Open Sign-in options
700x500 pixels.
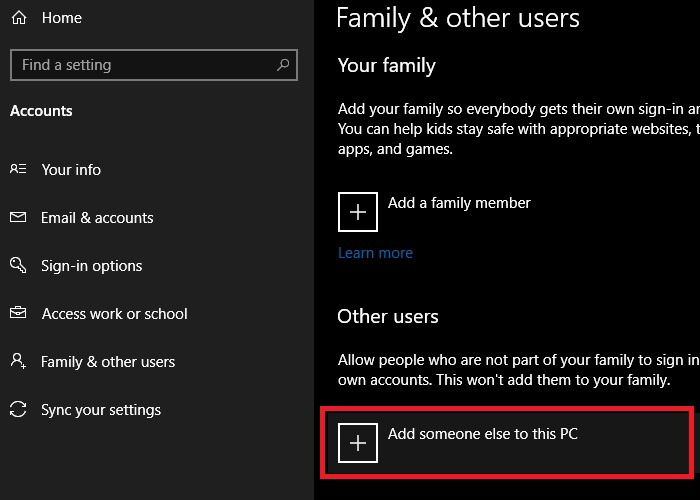92,266
